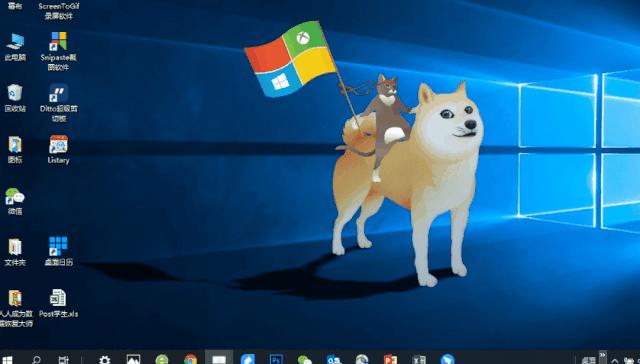Open WeChat from the taskbar
The height and width of the screenshot is (364, 640).
pos(305,359)
